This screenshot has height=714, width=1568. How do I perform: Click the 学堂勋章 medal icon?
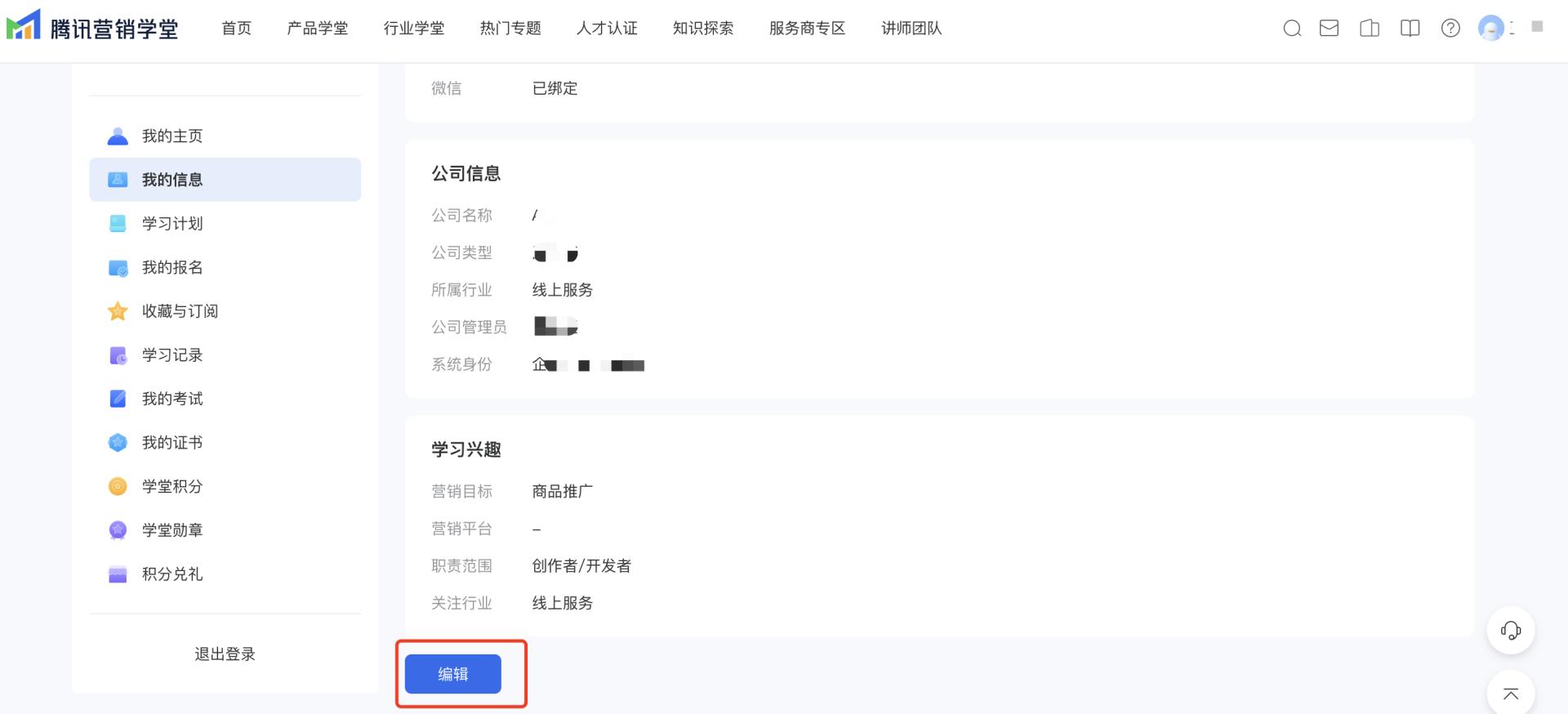click(118, 530)
